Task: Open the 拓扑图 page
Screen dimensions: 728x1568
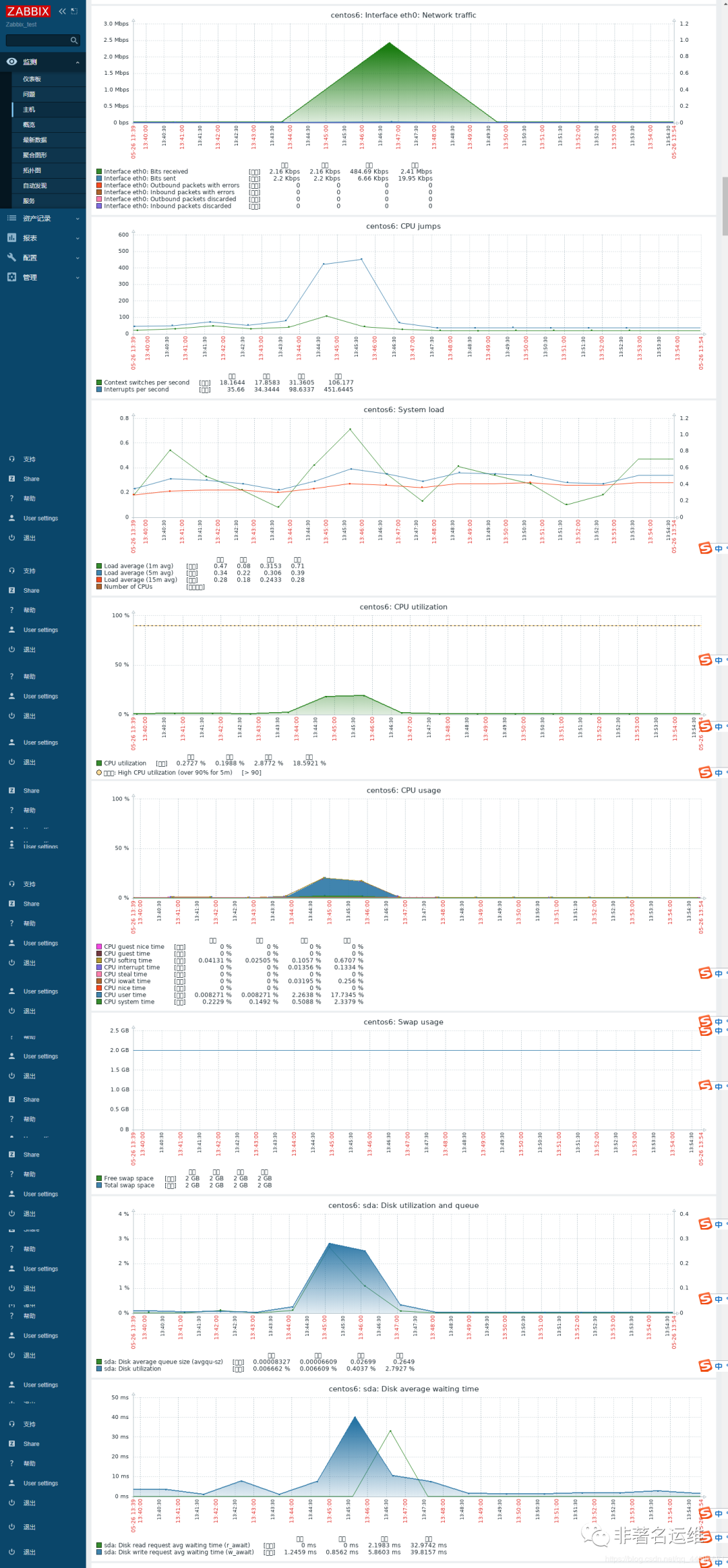Action: [49, 170]
